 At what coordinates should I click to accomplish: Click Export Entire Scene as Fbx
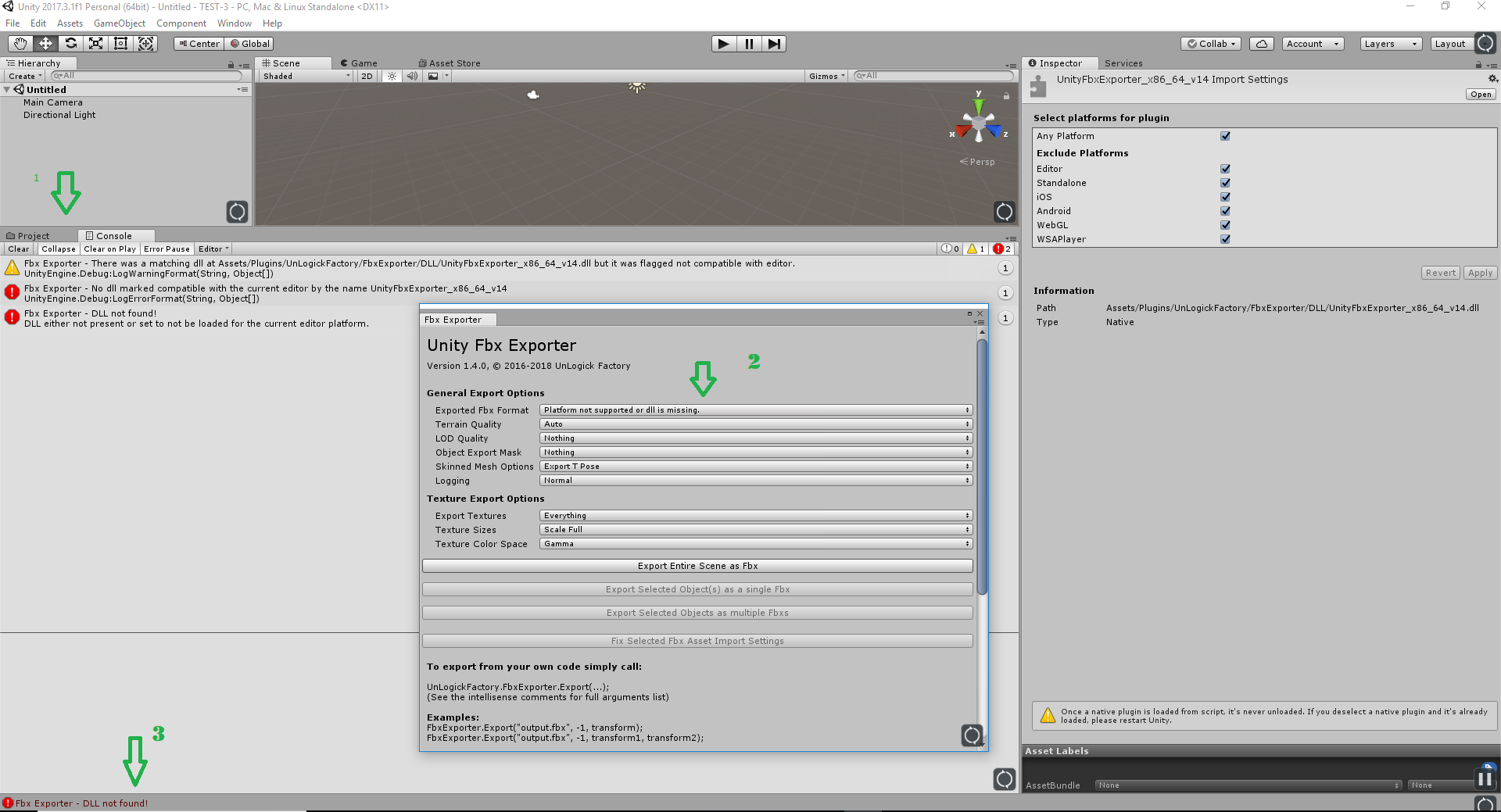click(x=697, y=565)
